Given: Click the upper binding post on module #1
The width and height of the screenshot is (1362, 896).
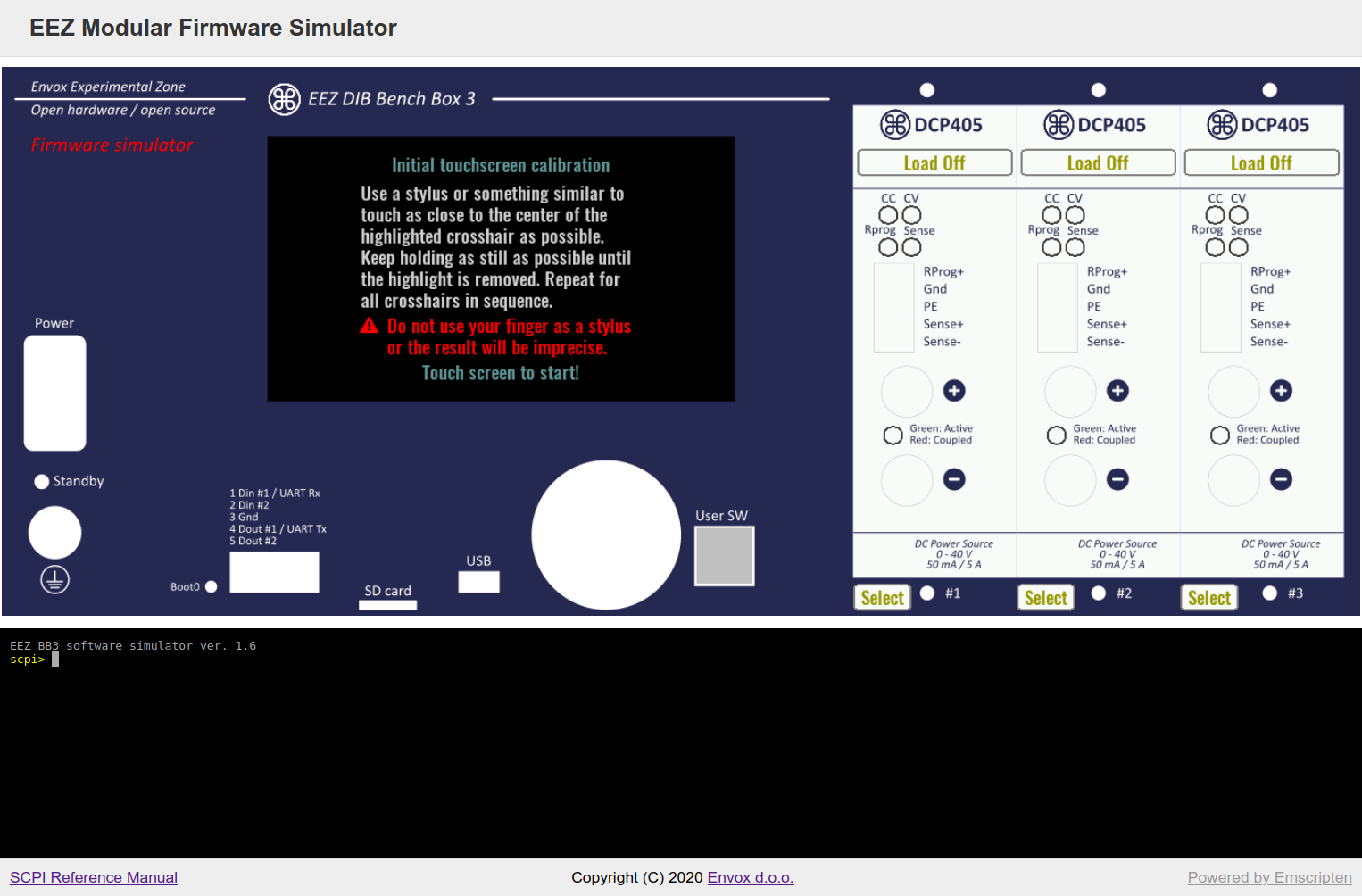Looking at the screenshot, I should pyautogui.click(x=907, y=391).
